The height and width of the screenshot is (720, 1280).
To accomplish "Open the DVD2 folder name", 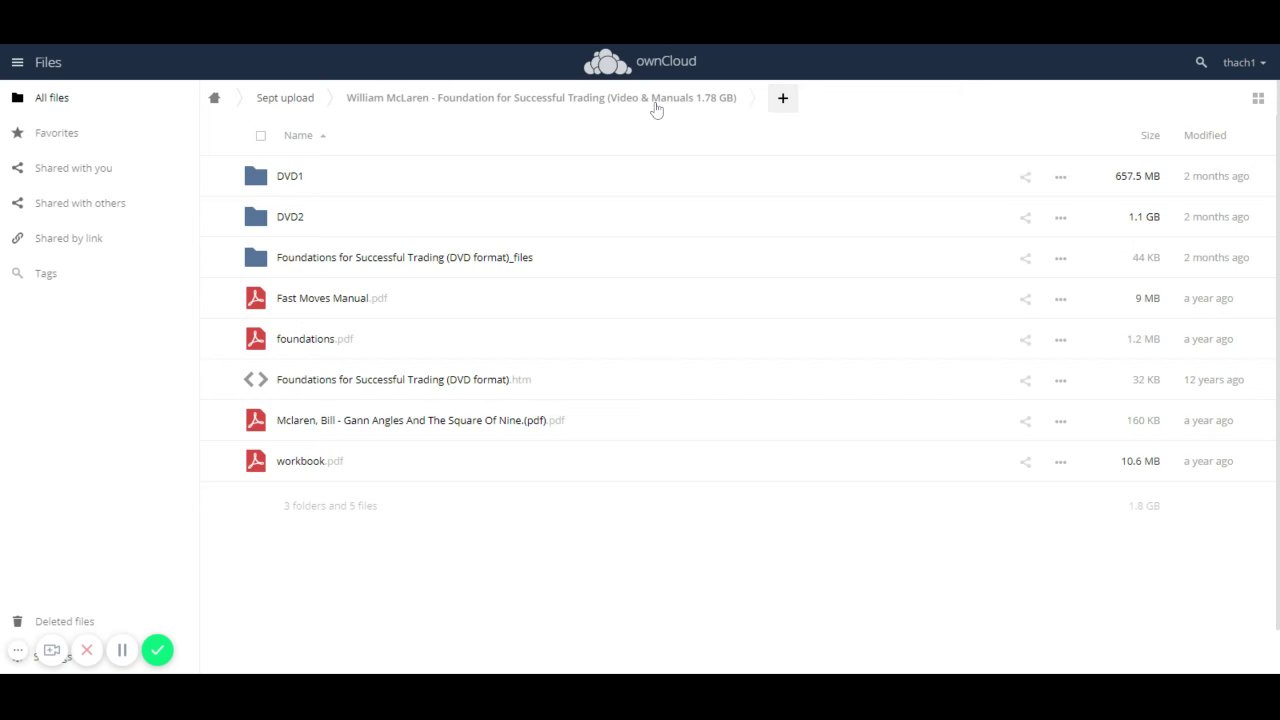I will (290, 217).
